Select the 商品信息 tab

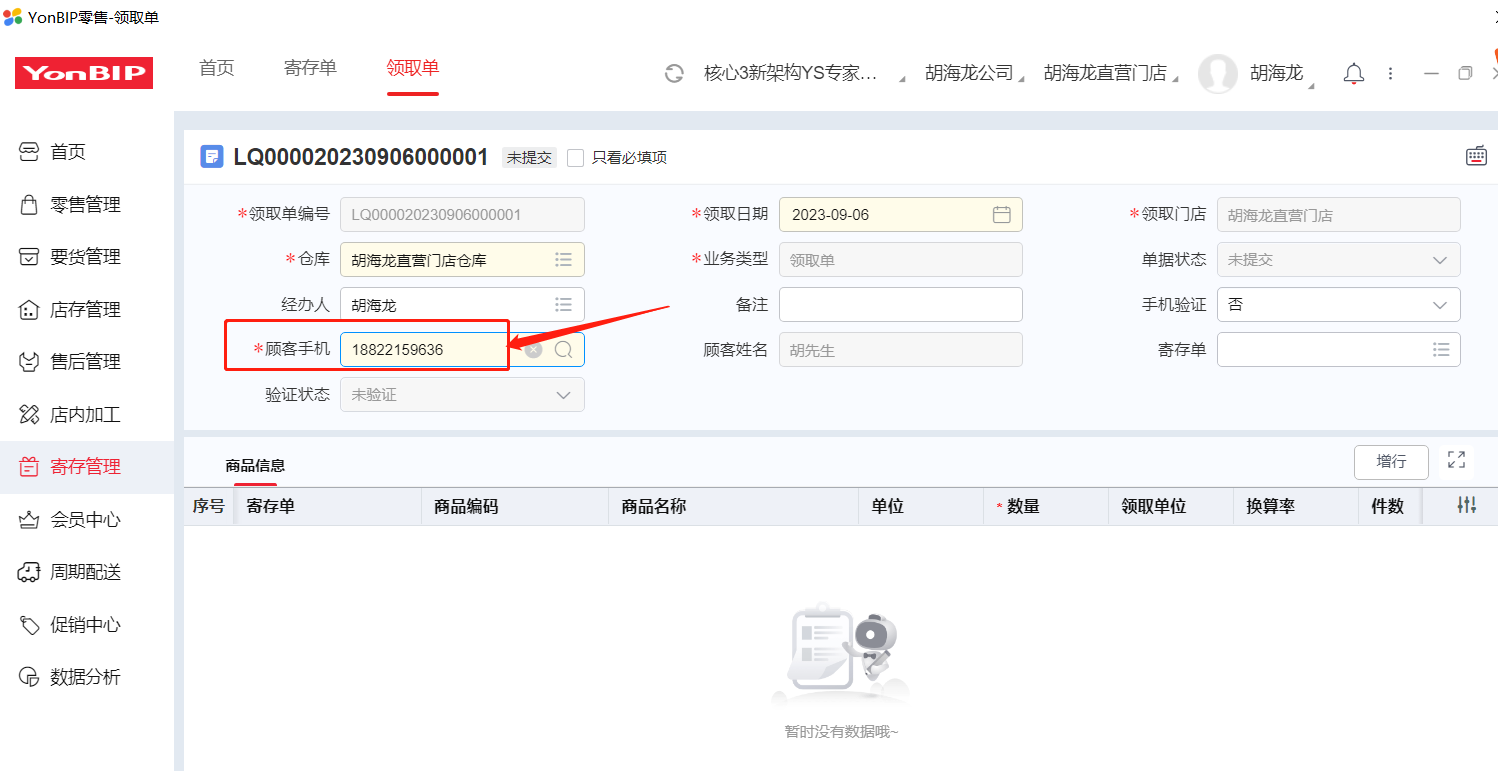[255, 465]
